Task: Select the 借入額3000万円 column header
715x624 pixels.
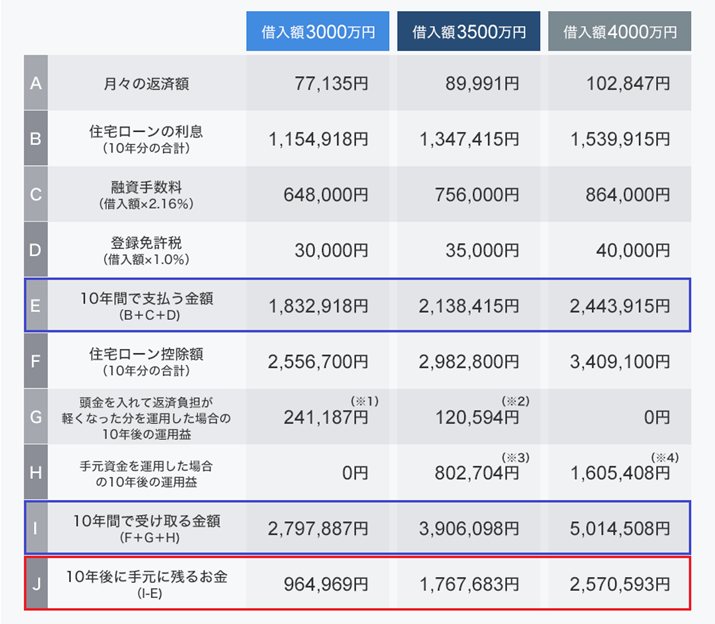Action: (316, 31)
